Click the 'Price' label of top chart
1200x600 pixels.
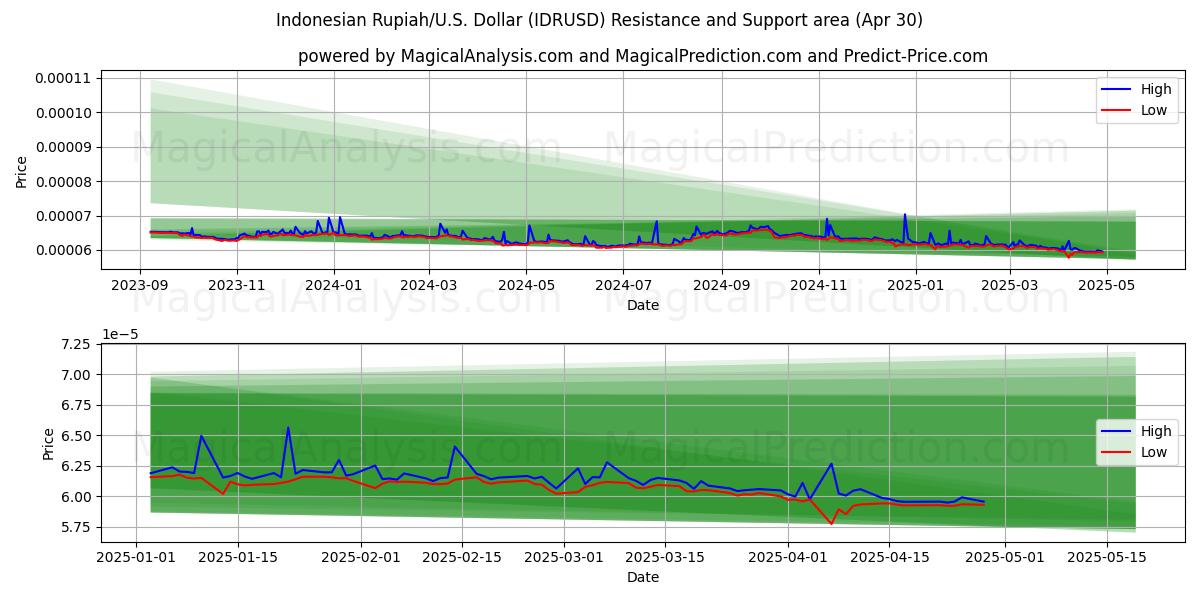(x=22, y=171)
